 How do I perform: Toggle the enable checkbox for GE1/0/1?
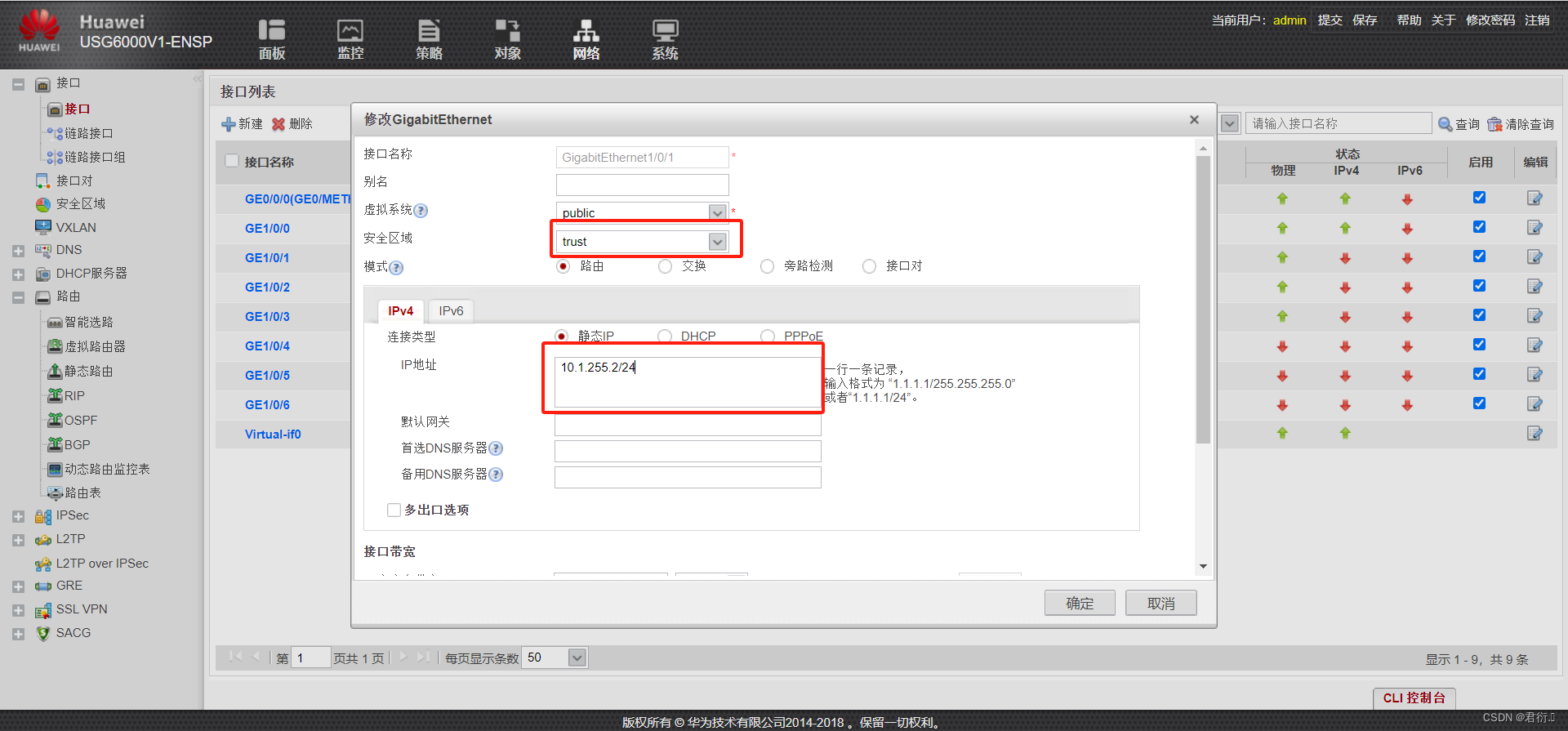coord(1479,256)
